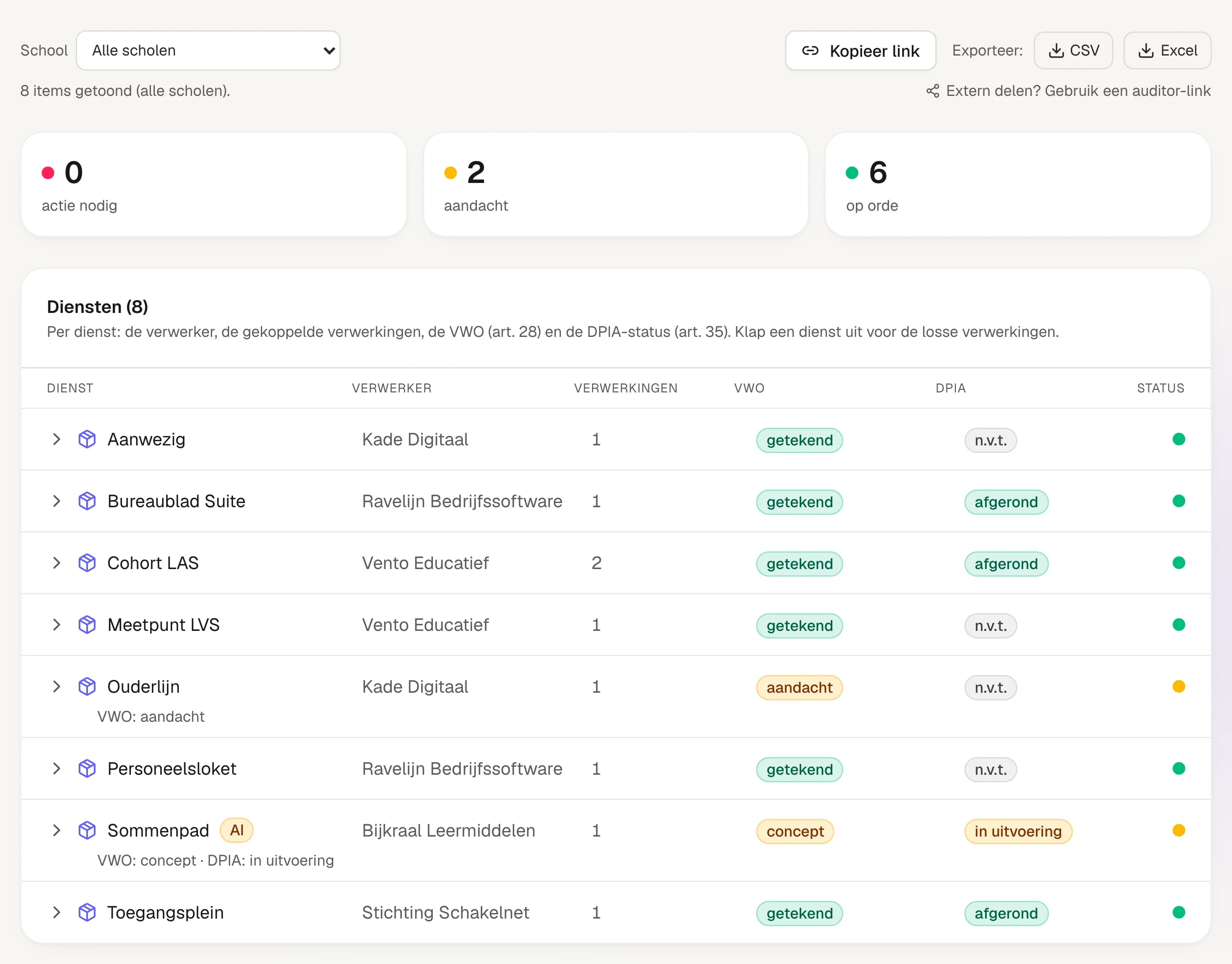
Task: Click the getekend VWO badge for Personeelsloket
Action: pos(799,770)
